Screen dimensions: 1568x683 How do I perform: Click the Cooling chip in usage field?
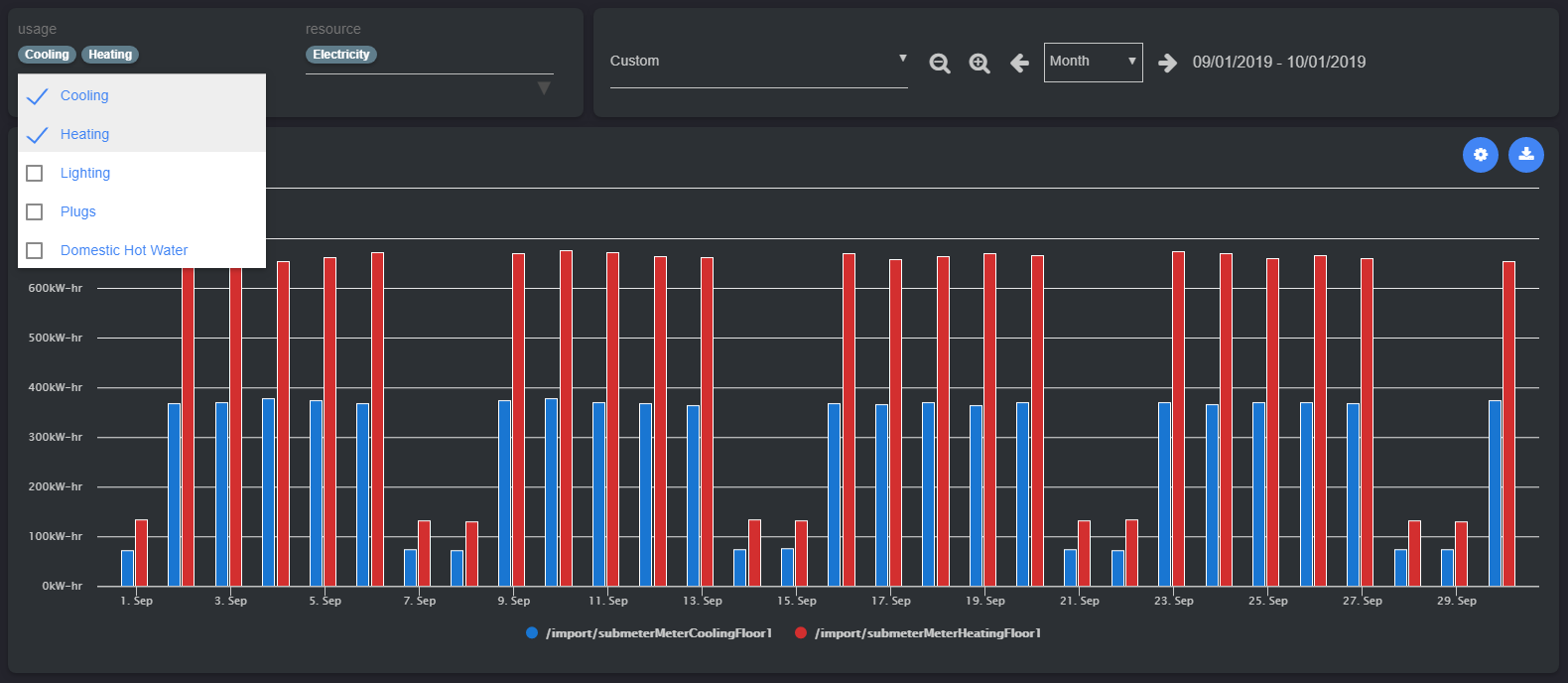pos(47,55)
